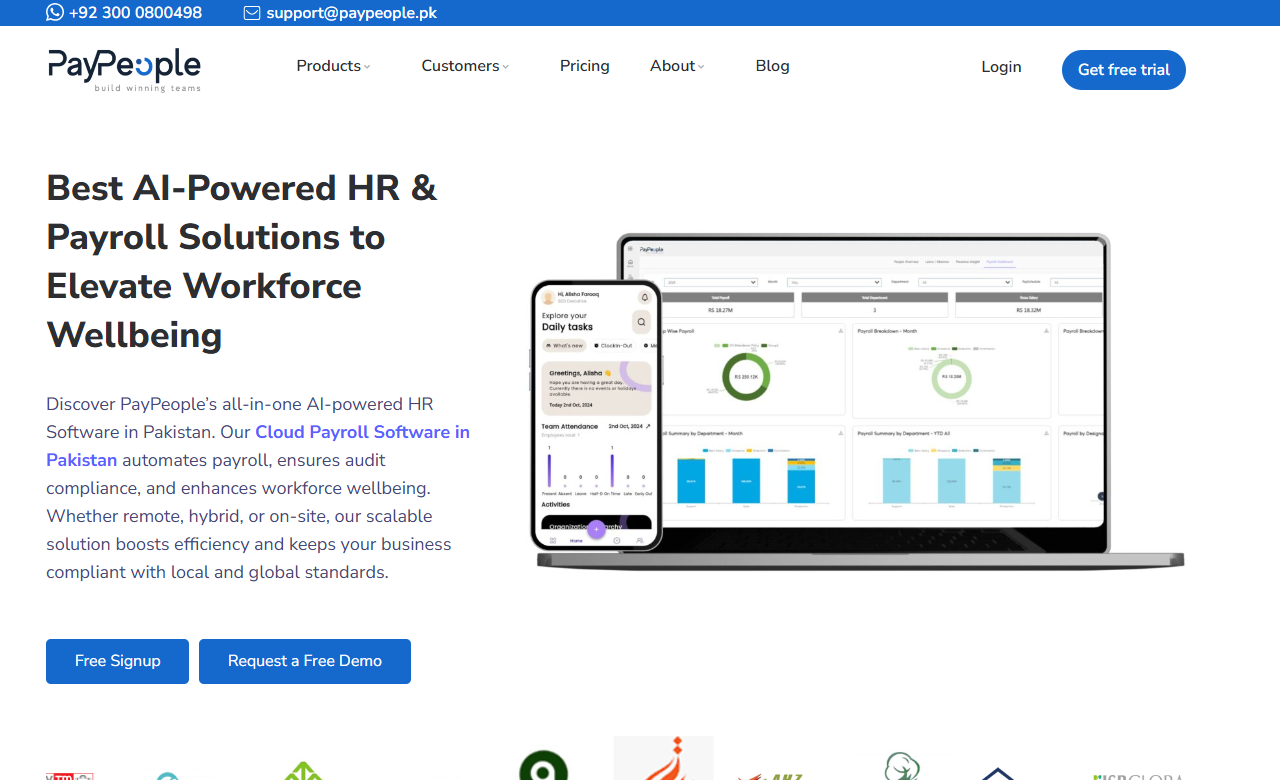
Task: Toggle the What's new filter chip
Action: pos(566,345)
